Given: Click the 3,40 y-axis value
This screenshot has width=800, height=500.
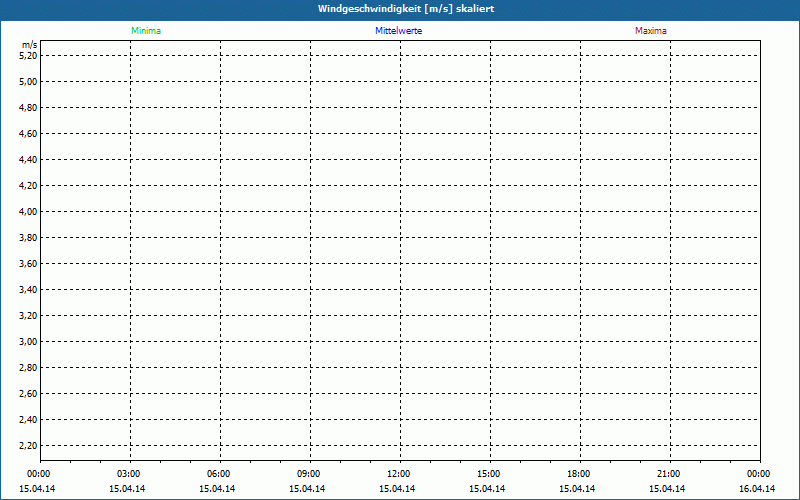Looking at the screenshot, I should coord(28,290).
